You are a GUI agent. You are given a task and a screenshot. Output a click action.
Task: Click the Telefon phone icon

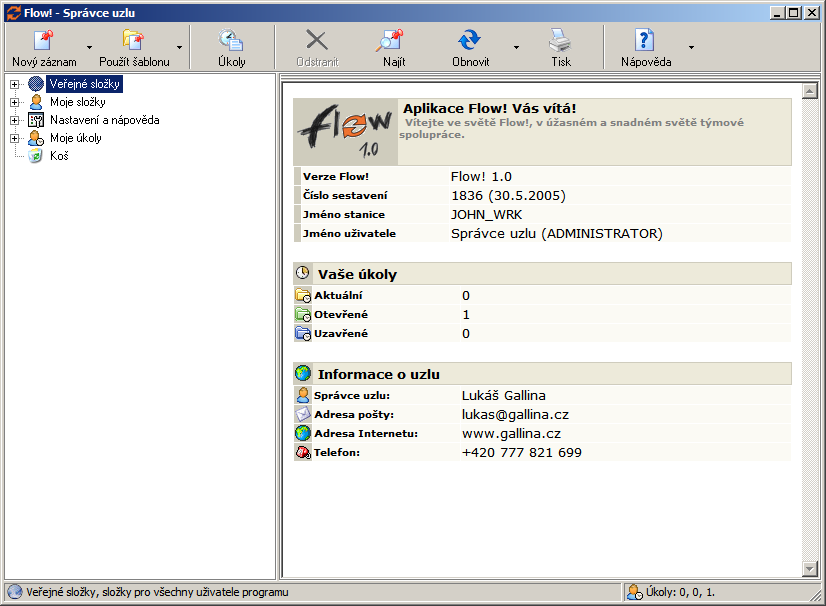(x=303, y=452)
